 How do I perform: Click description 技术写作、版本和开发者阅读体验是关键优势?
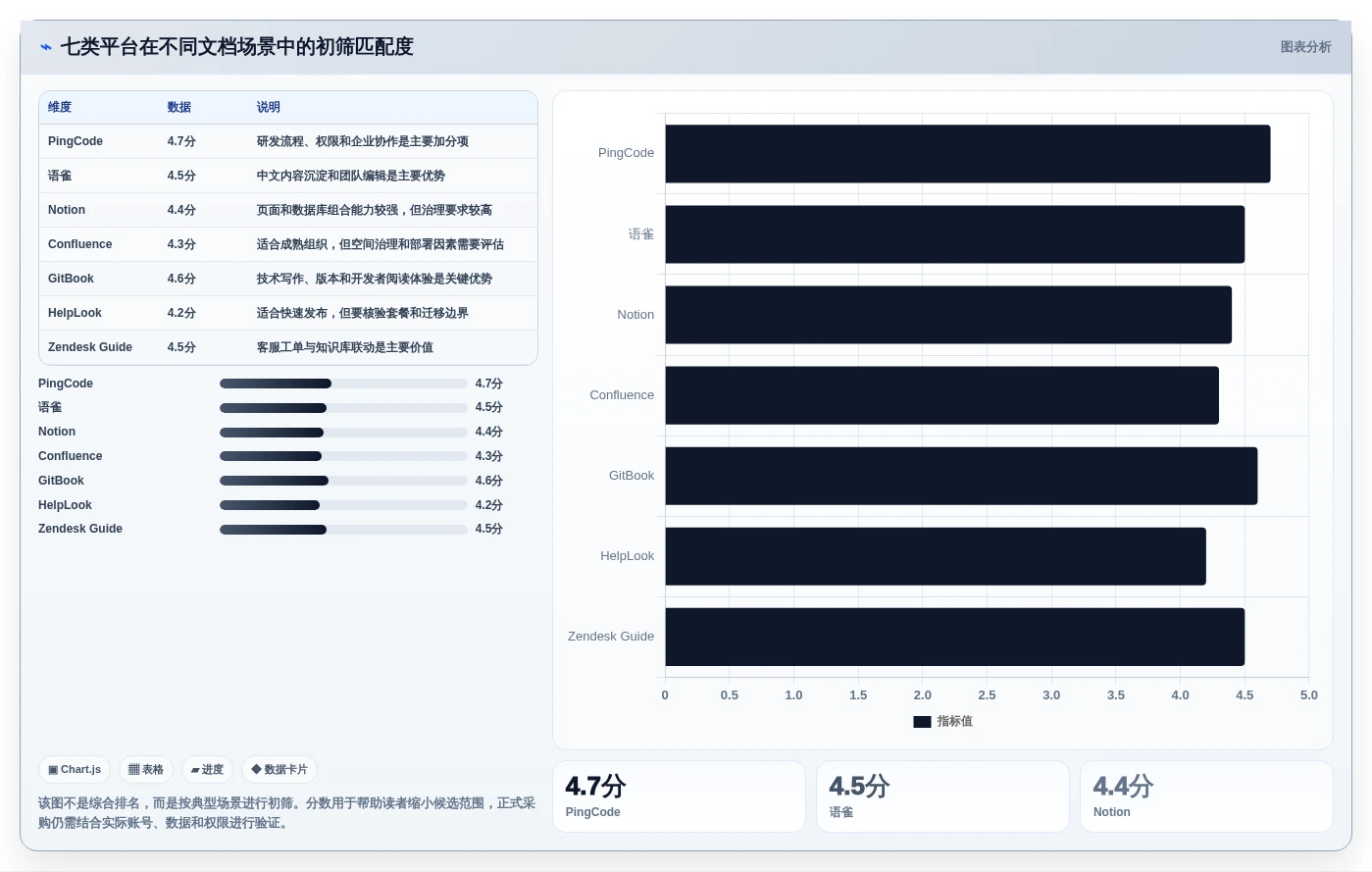[x=375, y=279]
